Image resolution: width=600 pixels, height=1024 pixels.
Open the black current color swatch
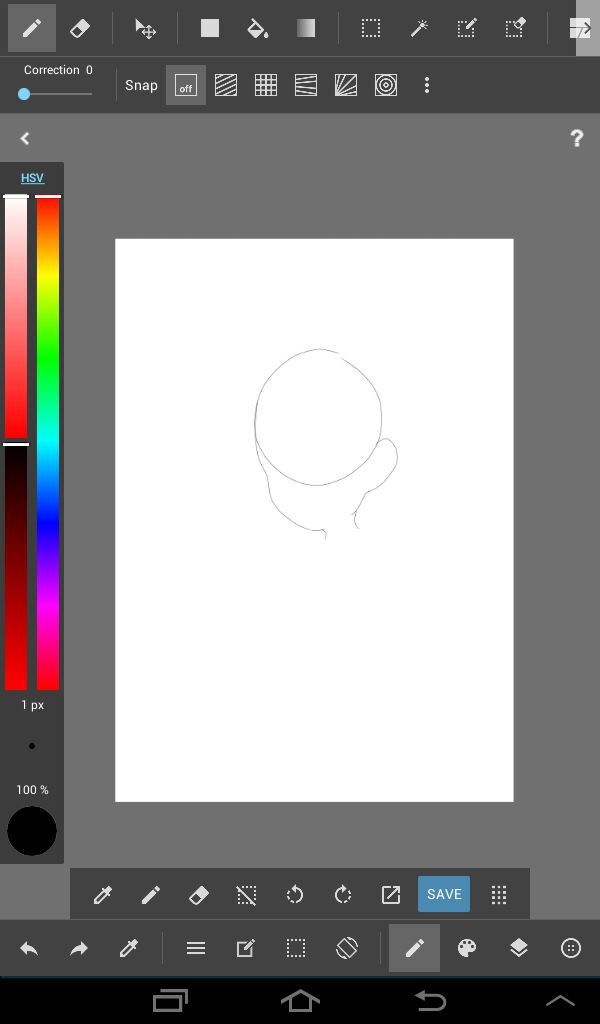[31, 831]
